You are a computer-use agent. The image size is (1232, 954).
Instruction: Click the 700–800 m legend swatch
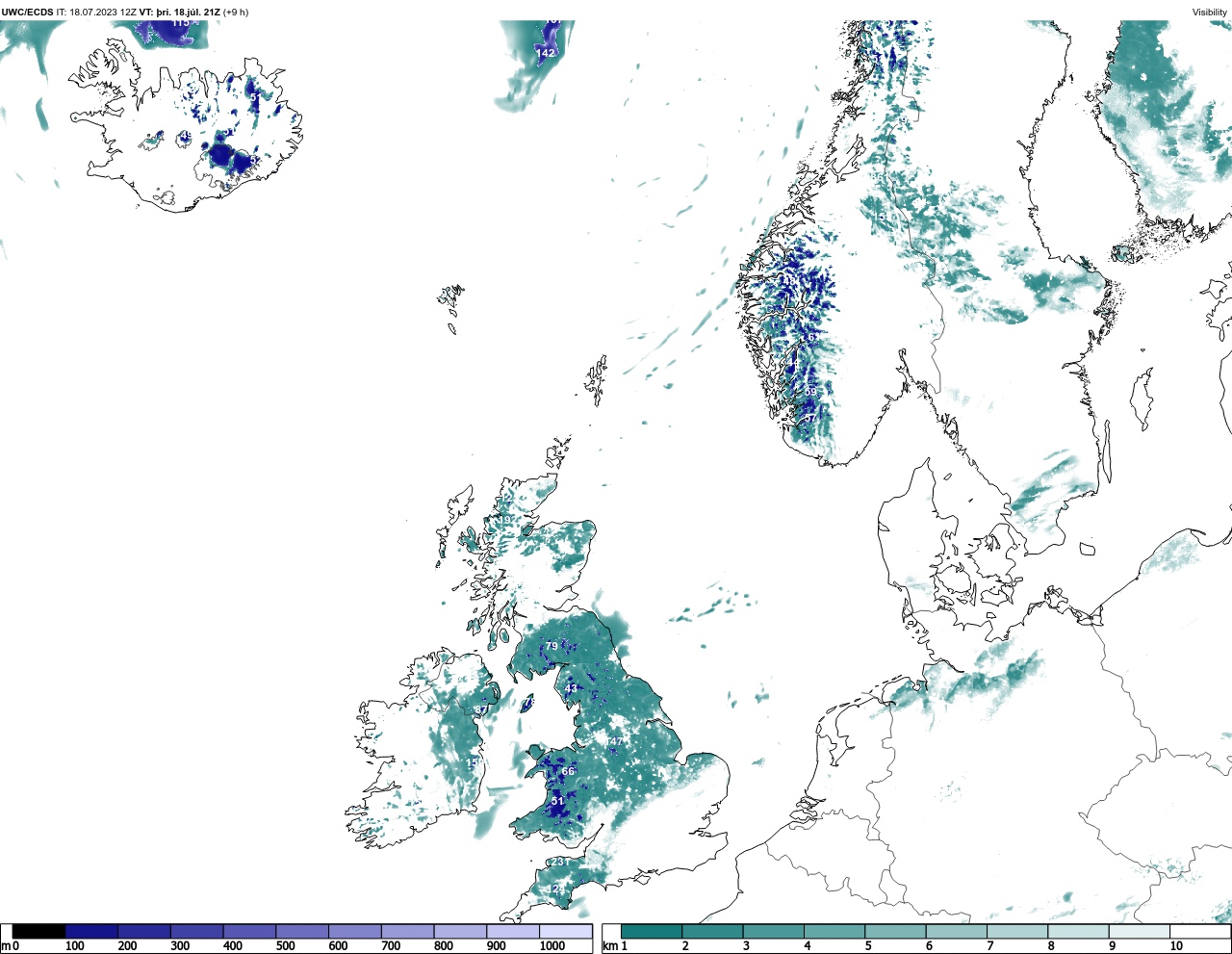[x=407, y=931]
